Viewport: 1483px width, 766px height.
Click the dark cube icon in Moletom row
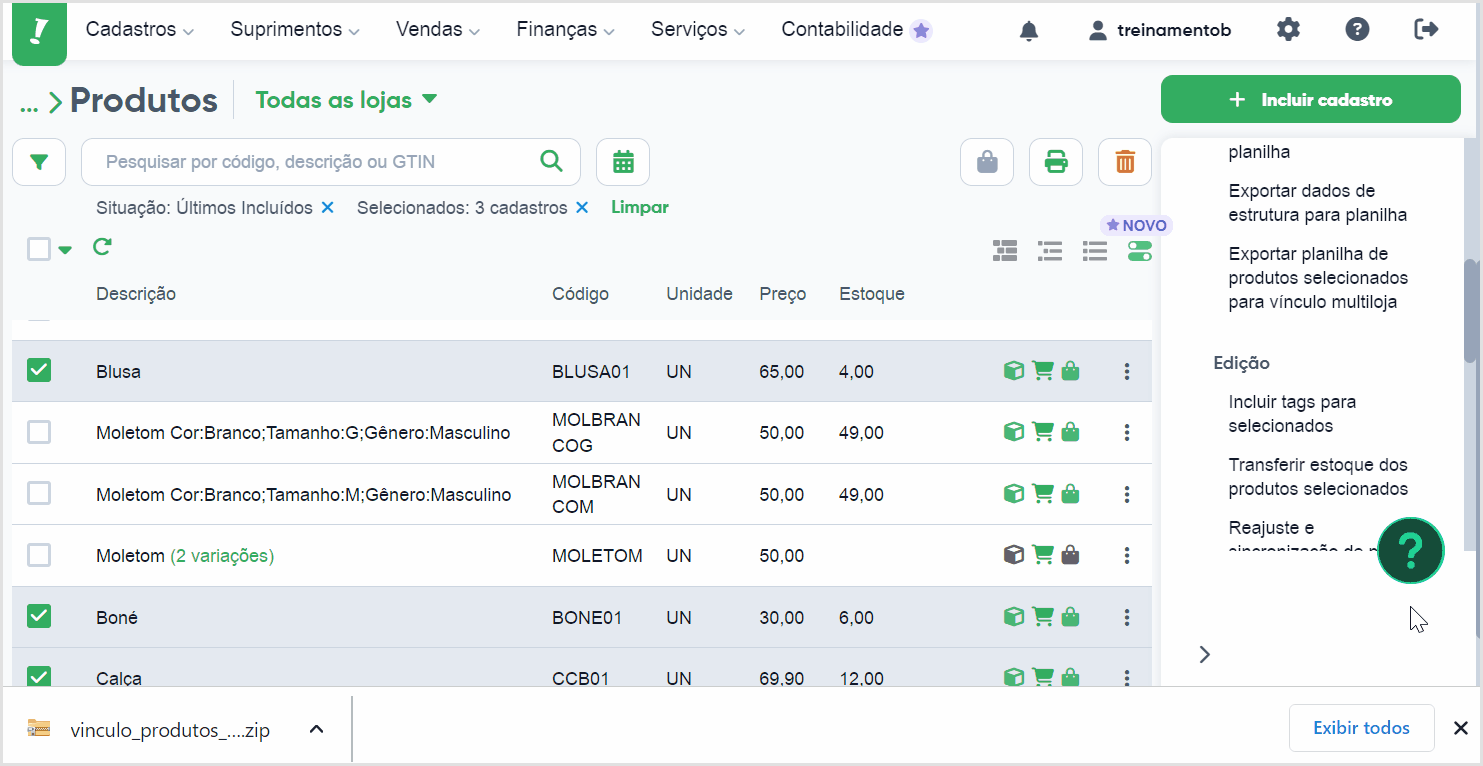click(1014, 555)
